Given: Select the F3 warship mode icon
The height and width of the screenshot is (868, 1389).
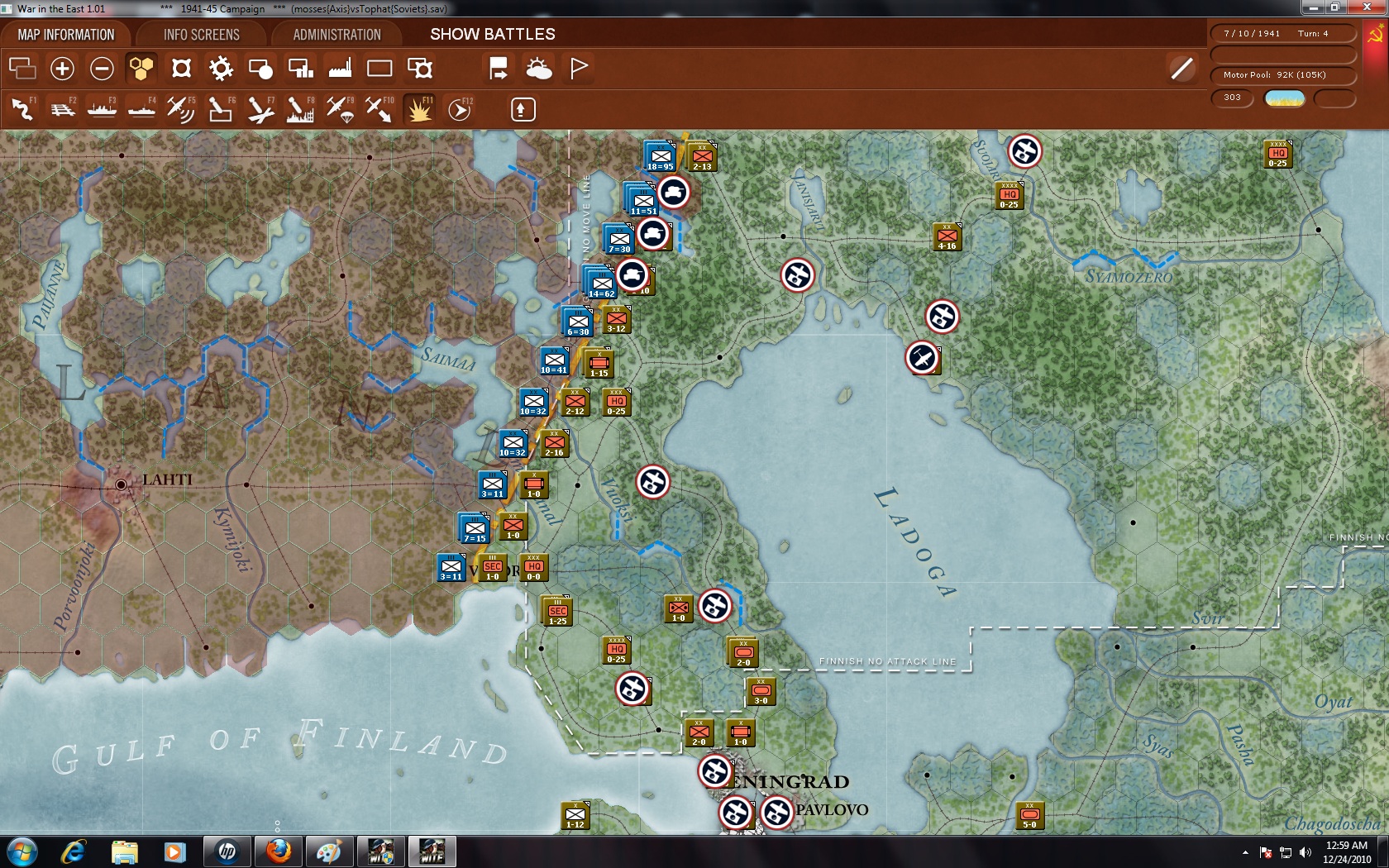Looking at the screenshot, I should pos(102,109).
